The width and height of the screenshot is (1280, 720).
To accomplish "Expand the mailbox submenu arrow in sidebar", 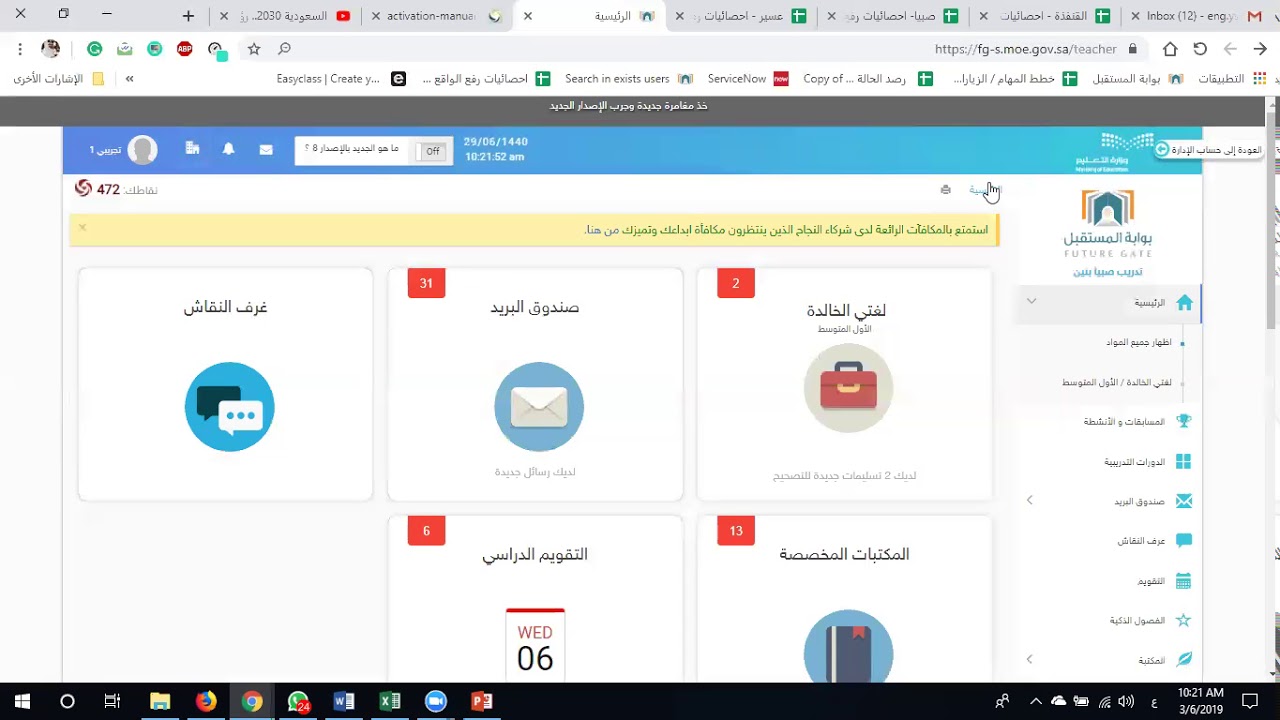I will point(1030,500).
